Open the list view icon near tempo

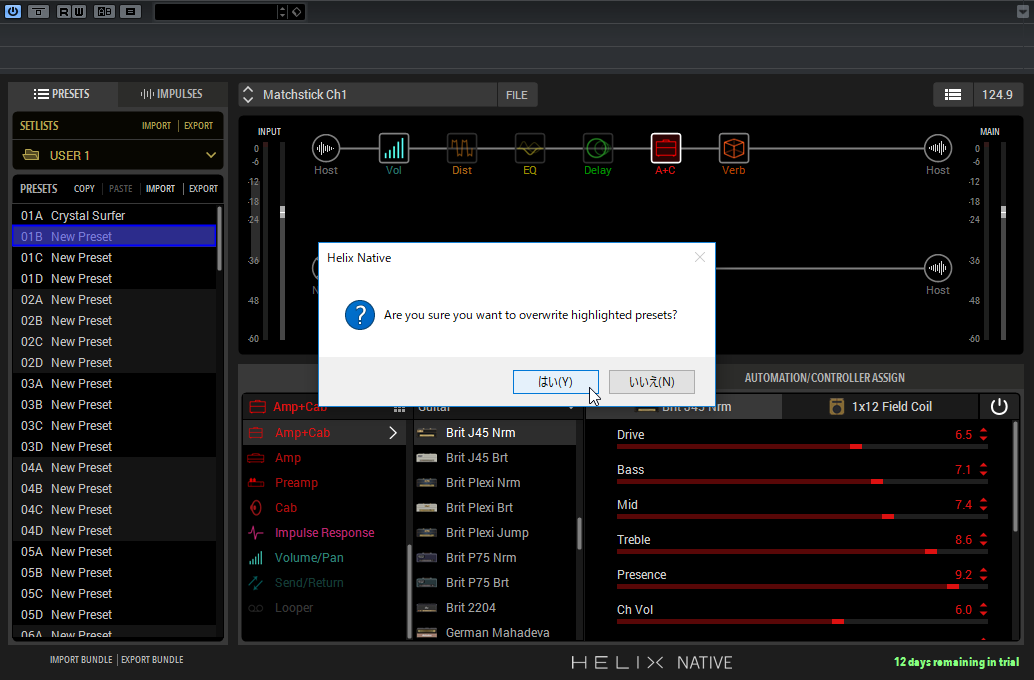coord(953,94)
